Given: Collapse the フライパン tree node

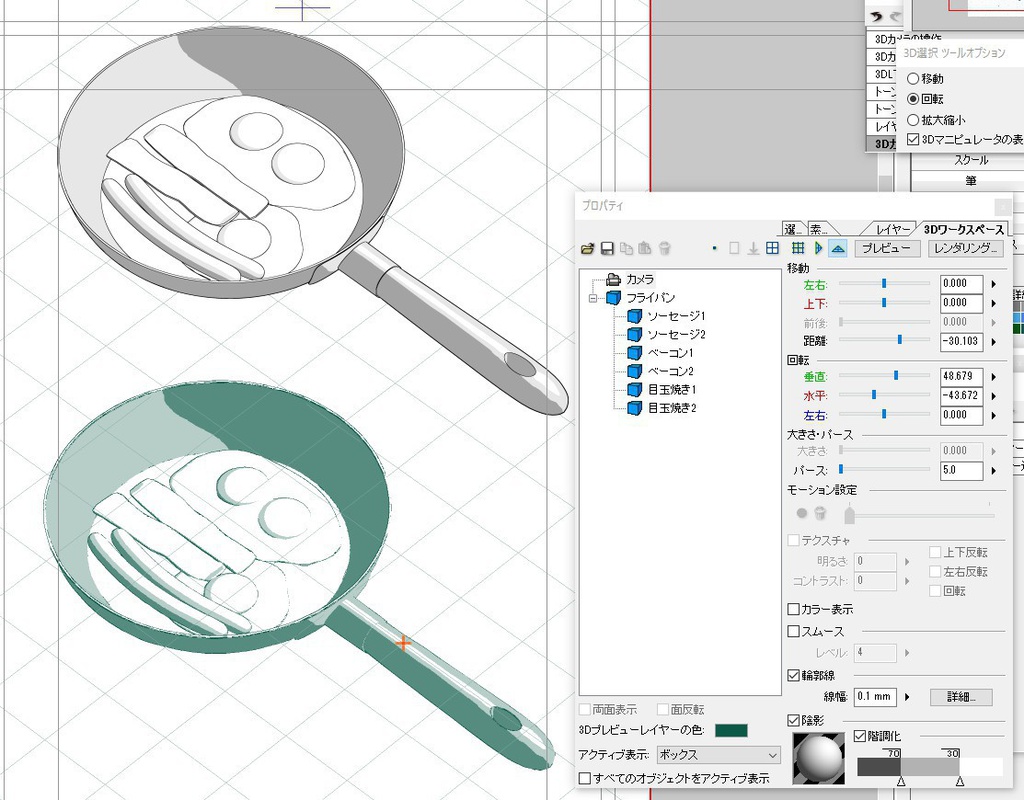Looking at the screenshot, I should 593,298.
